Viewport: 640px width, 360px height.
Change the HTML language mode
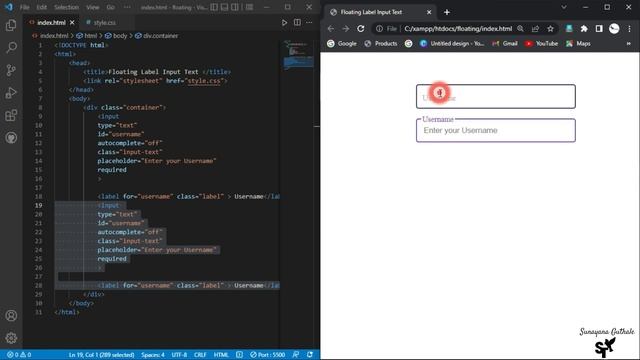(x=221, y=354)
